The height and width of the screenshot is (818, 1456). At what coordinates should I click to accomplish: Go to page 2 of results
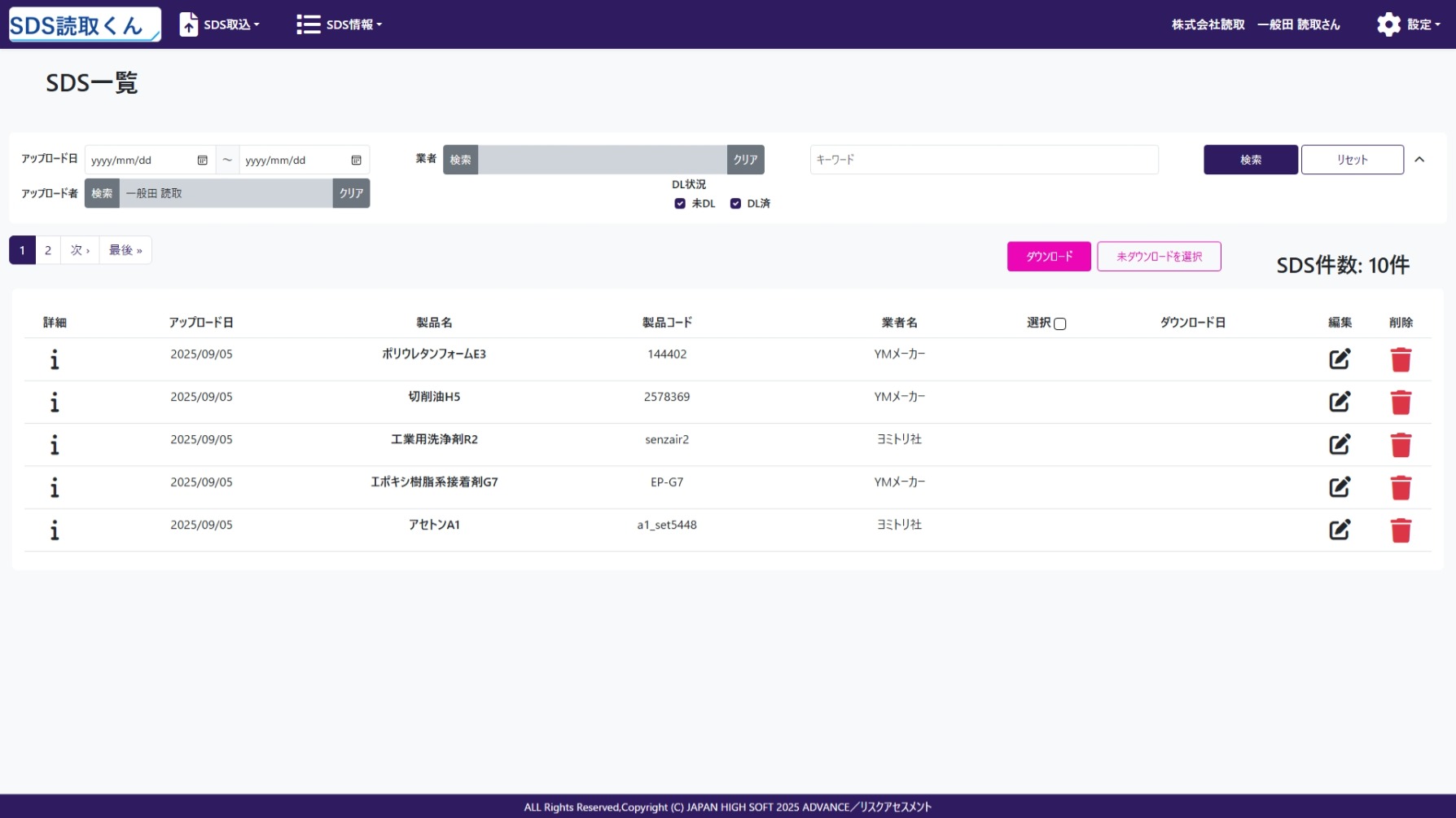[x=48, y=250]
